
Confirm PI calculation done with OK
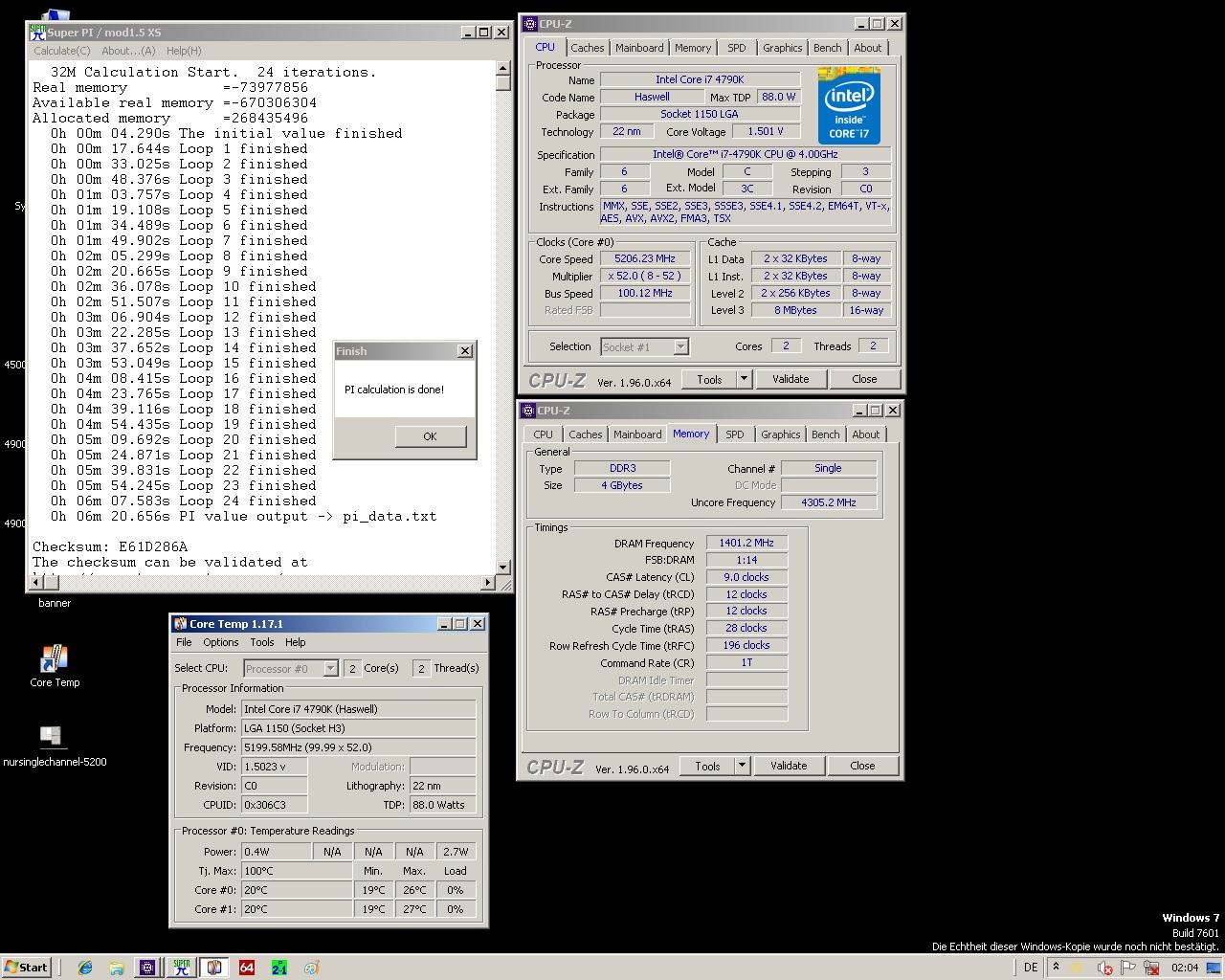430,436
